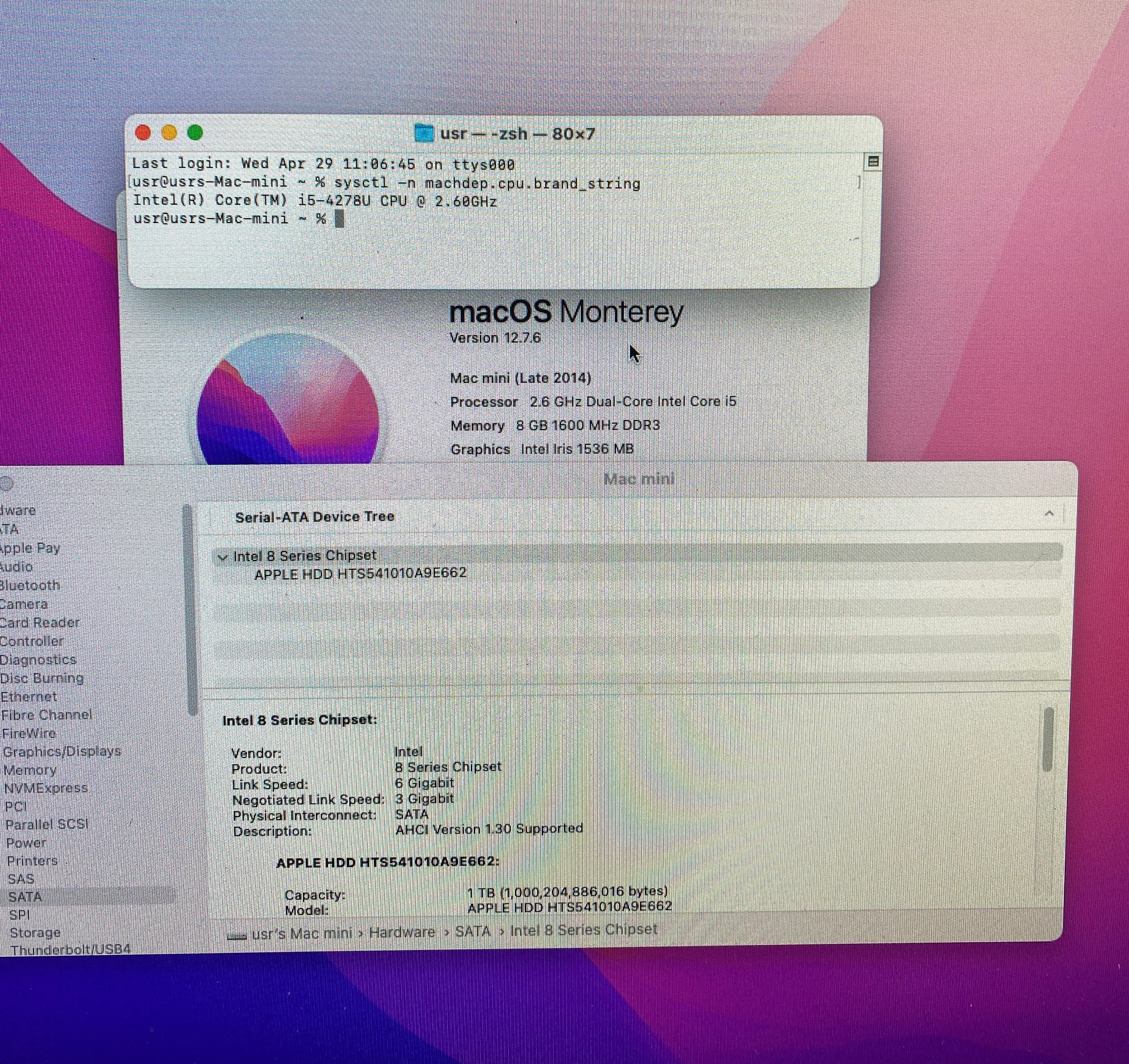Click the computer icon in the path bar
Viewport: 1129px width, 1064px height.
coord(236,936)
